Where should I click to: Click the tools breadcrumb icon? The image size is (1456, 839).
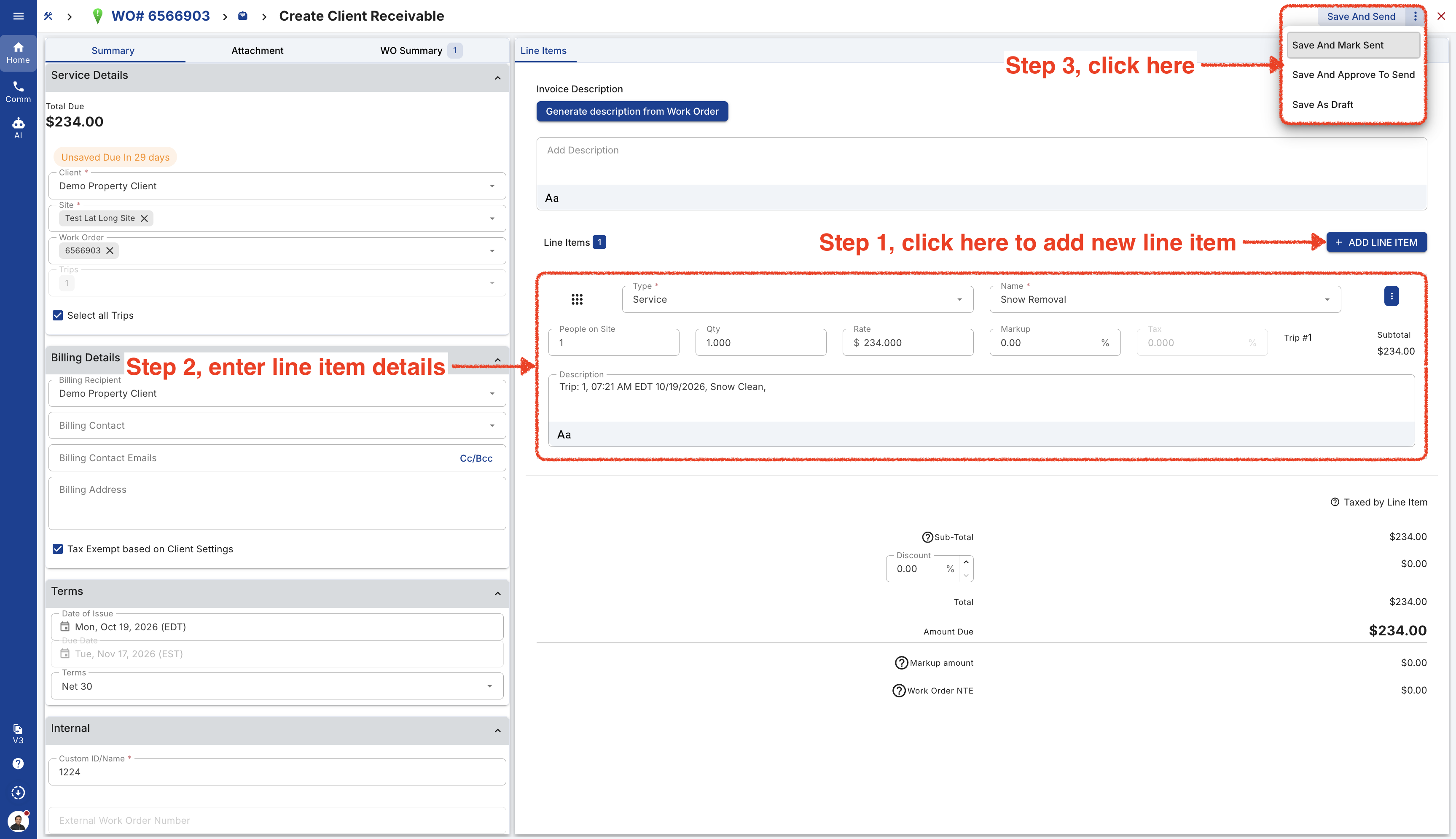pyautogui.click(x=48, y=16)
